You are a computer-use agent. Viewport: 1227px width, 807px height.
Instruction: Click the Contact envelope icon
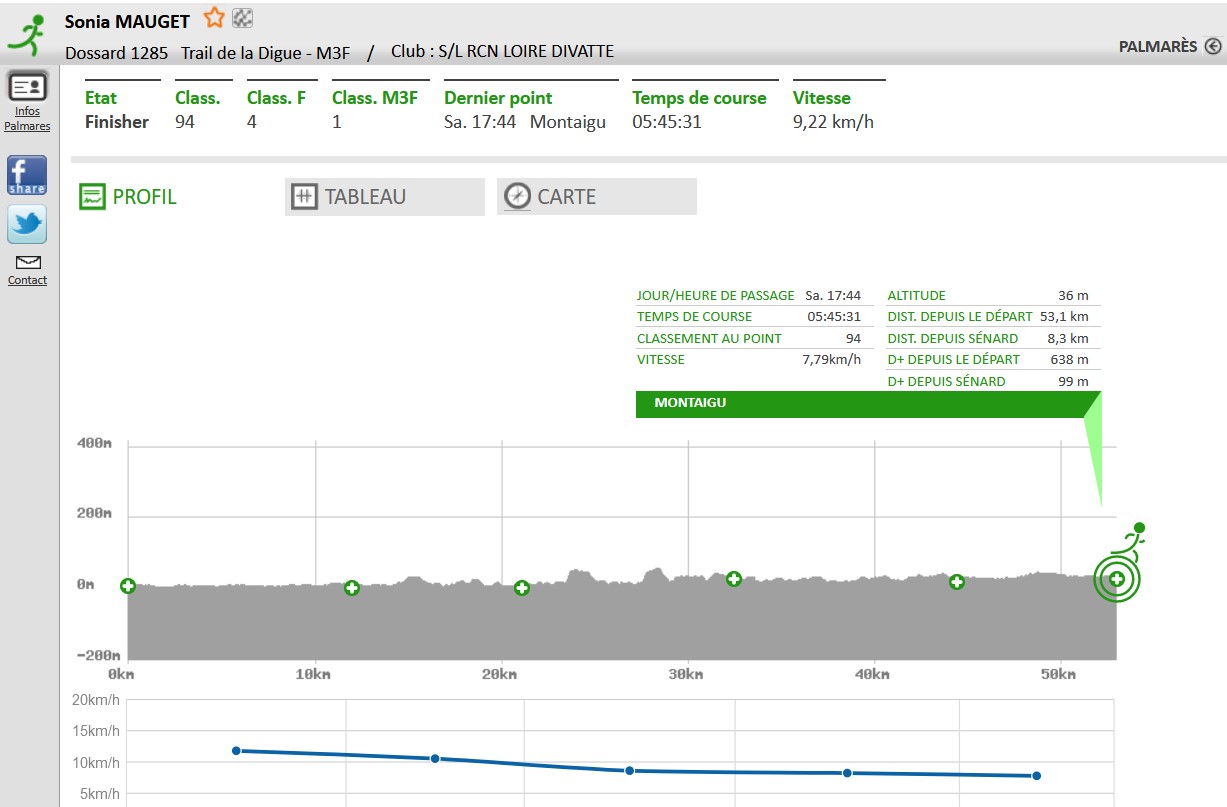[x=28, y=262]
